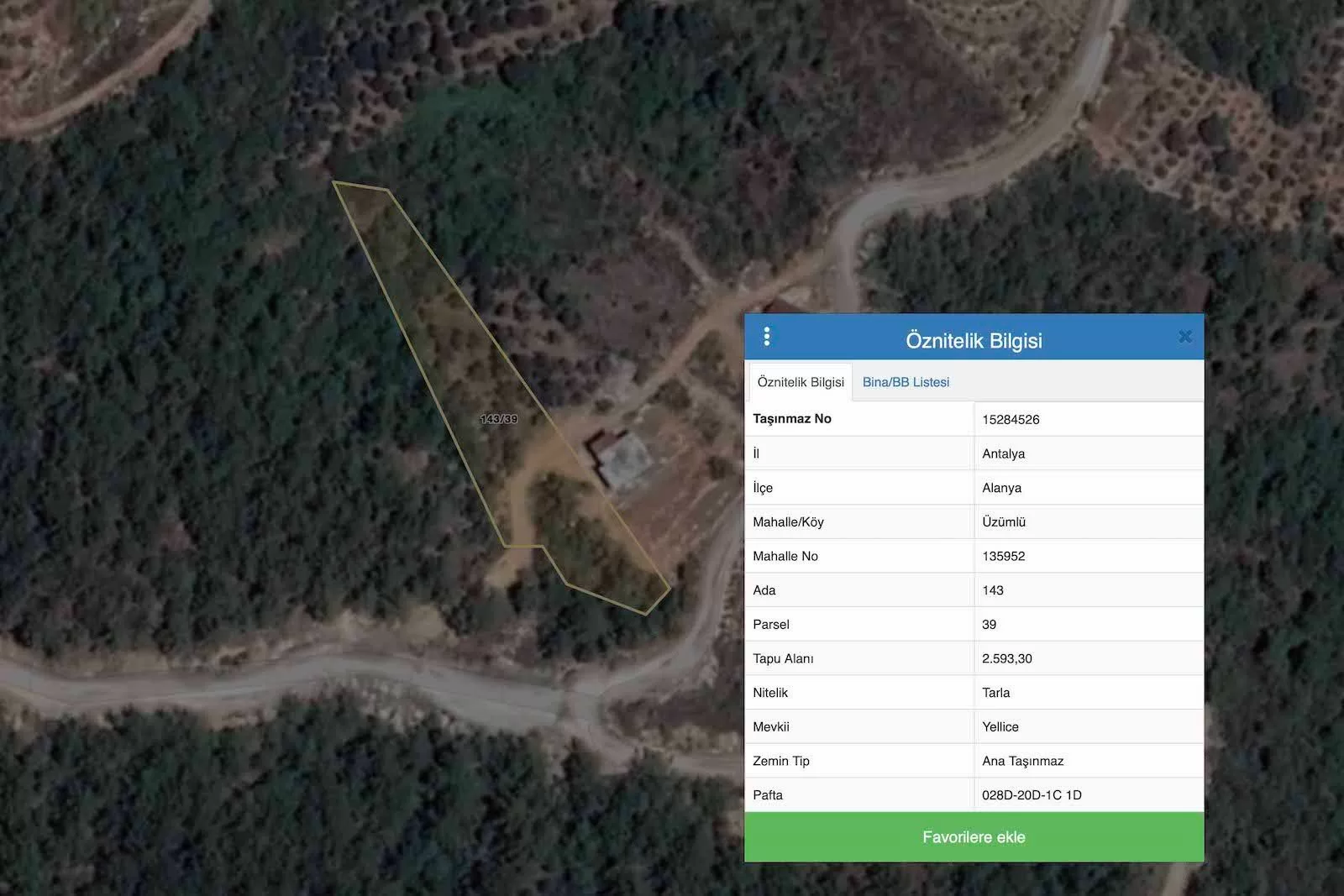Image resolution: width=1344 pixels, height=896 pixels.
Task: Open the three-dot menu in Öznitelik Bilgisi header
Action: tap(767, 337)
